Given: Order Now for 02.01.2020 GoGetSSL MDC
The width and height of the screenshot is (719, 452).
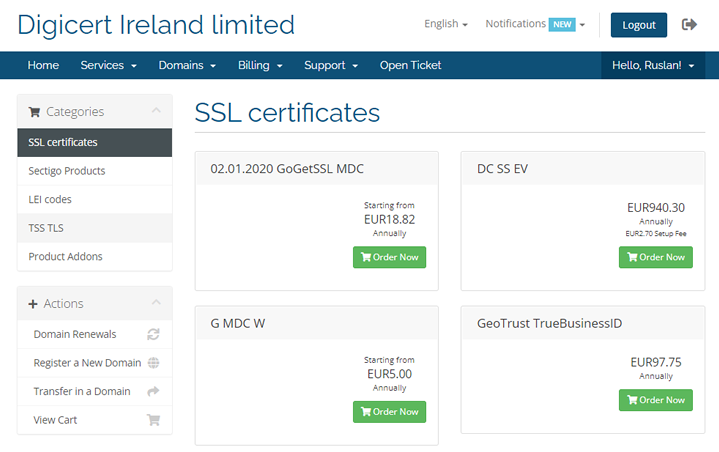Looking at the screenshot, I should pos(389,257).
